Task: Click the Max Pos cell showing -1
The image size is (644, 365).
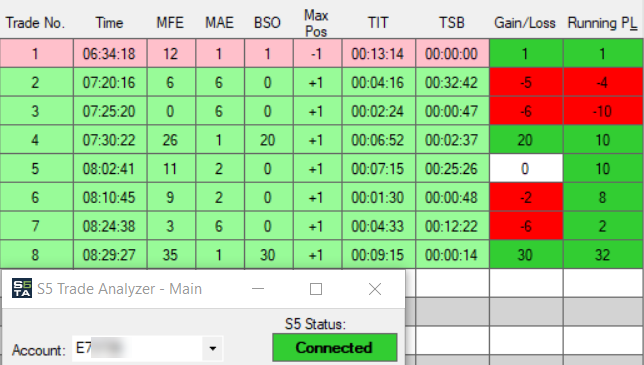Action: click(x=317, y=54)
